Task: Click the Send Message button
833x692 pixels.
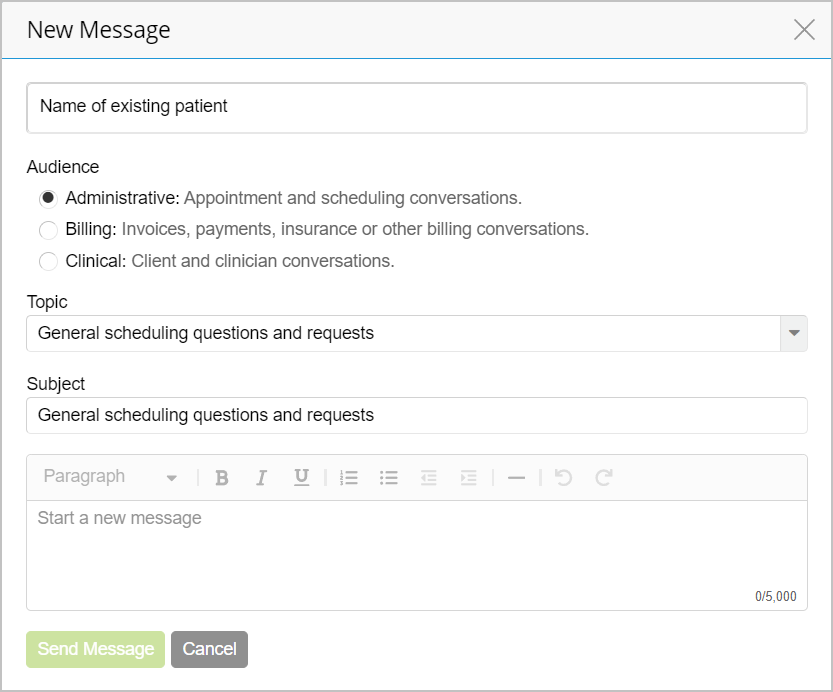Action: tap(95, 649)
